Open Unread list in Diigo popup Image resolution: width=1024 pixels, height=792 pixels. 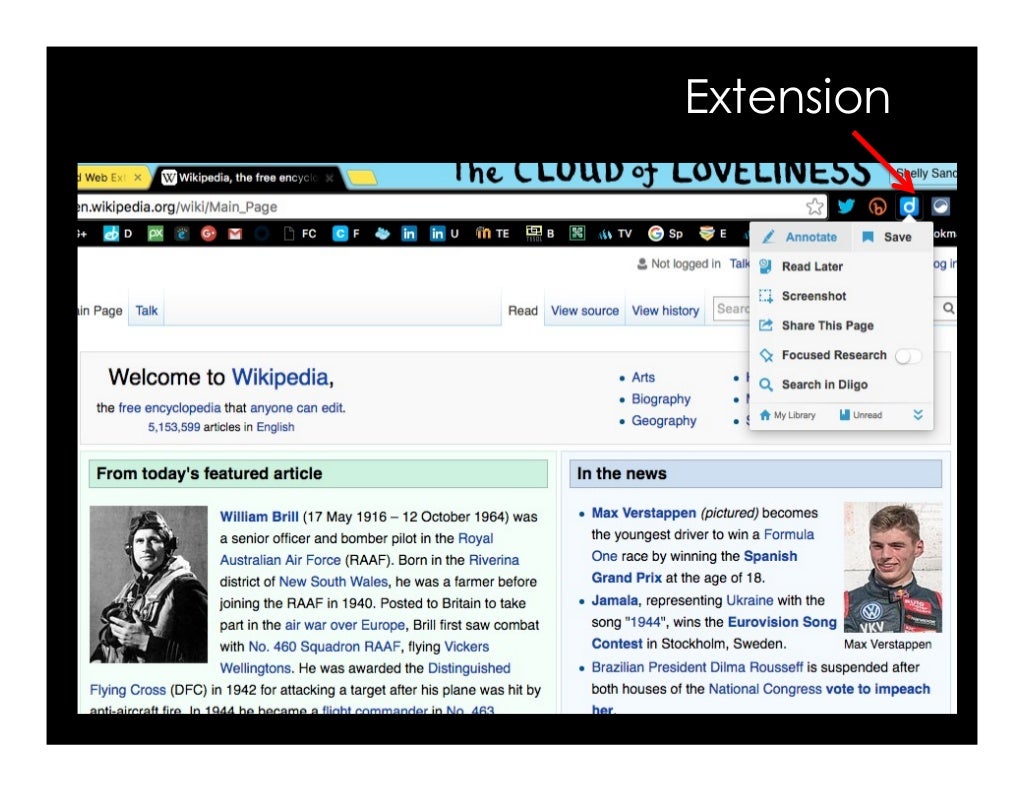click(861, 415)
